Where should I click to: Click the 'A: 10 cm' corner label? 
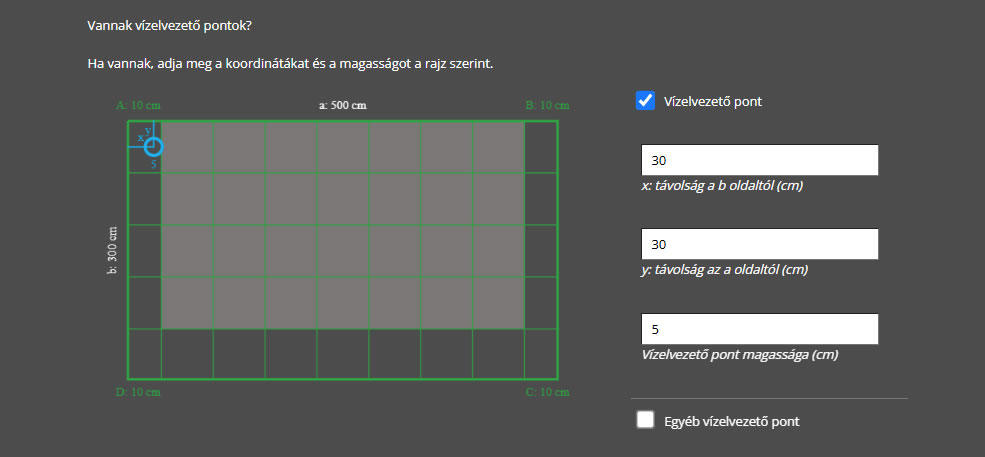pos(139,106)
